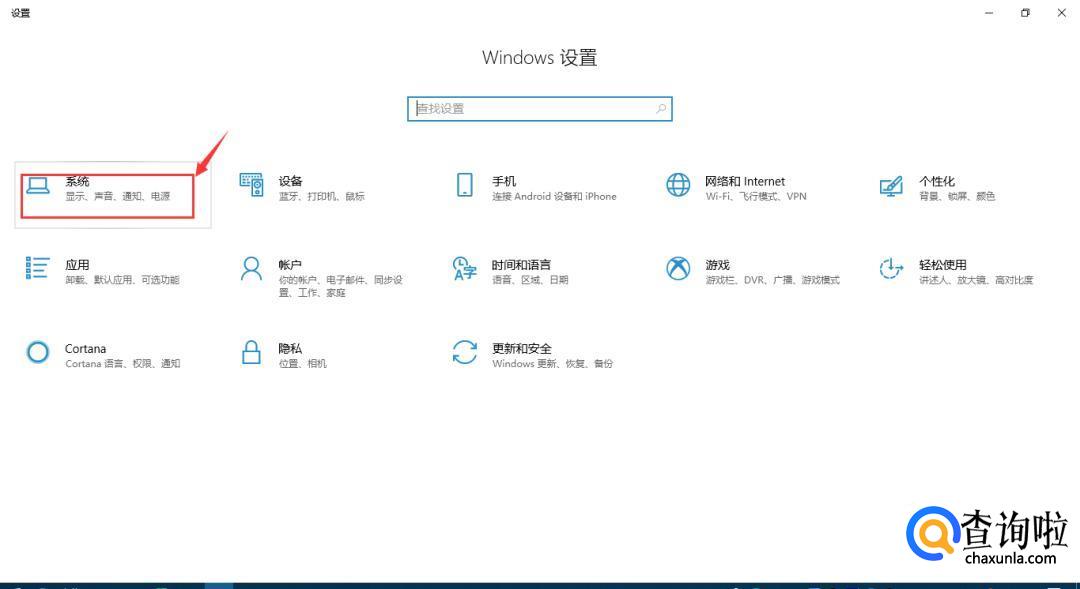Open the 更新和安全 refresh arrows icon
Screen dimensions: 1080x589
coord(465,352)
